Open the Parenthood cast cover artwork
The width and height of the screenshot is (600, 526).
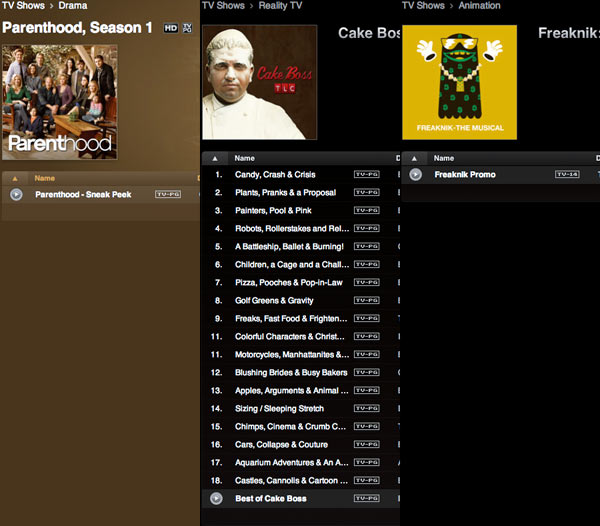pos(60,102)
